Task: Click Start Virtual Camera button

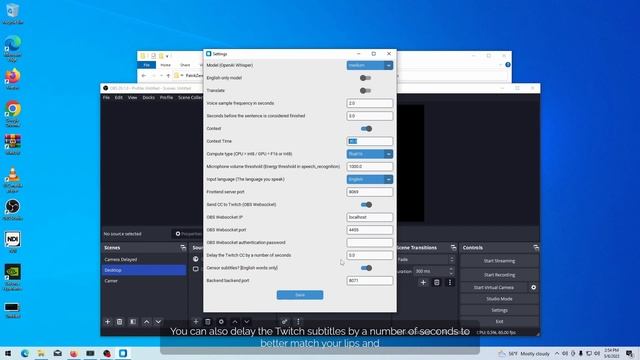Action: (494, 287)
